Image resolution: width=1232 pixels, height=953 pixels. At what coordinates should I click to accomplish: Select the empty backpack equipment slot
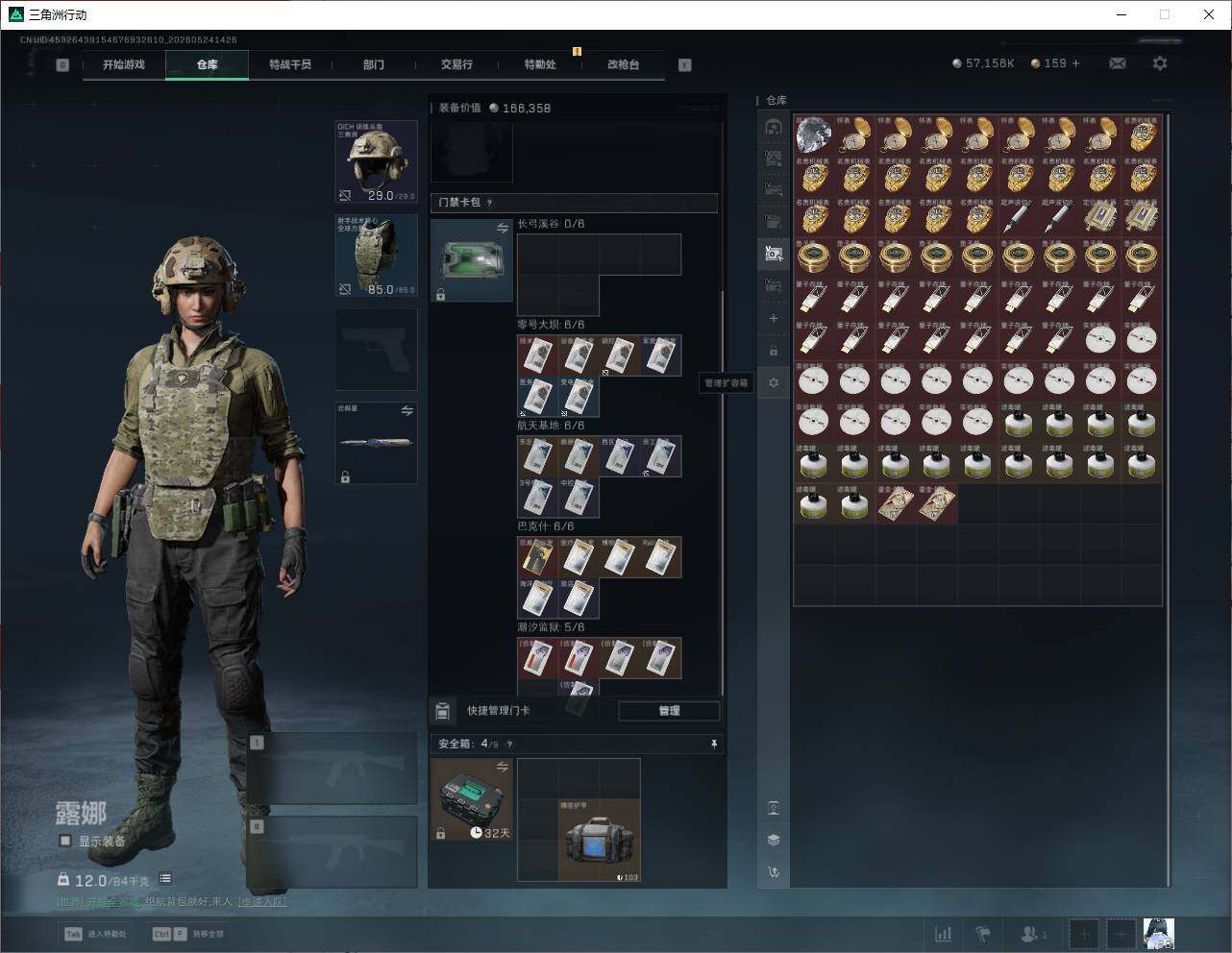point(472,152)
